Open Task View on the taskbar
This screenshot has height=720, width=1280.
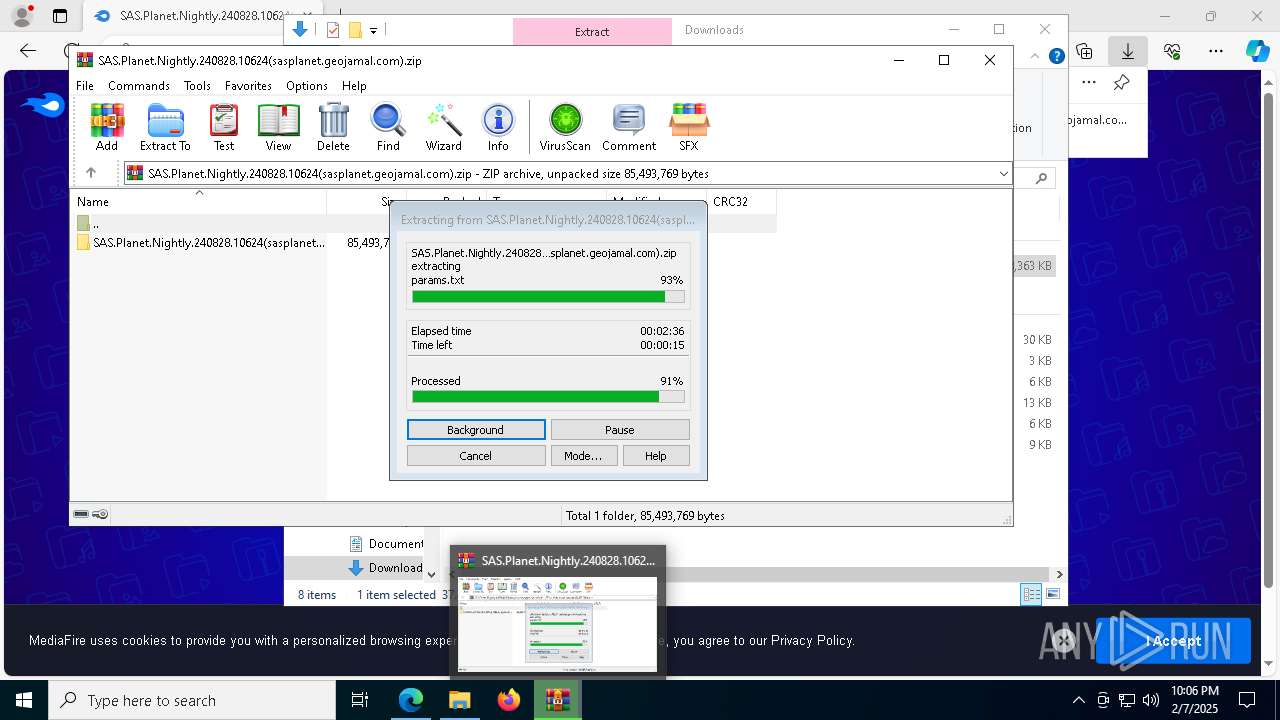coord(360,700)
